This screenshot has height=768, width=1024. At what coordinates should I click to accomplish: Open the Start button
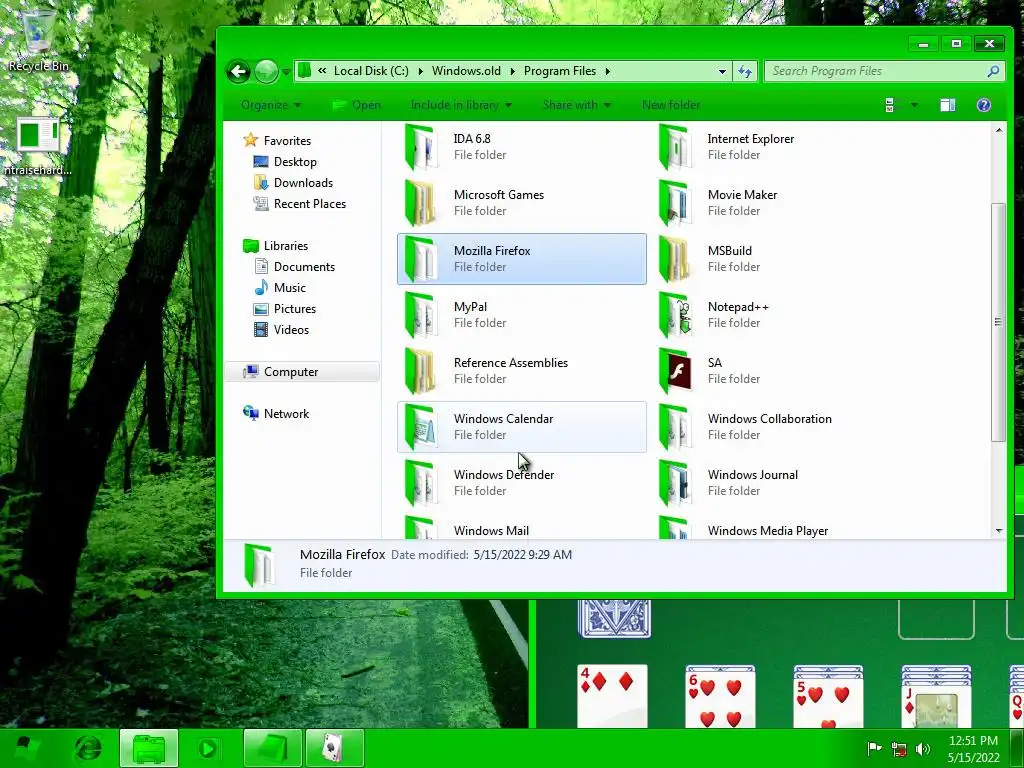[25, 748]
